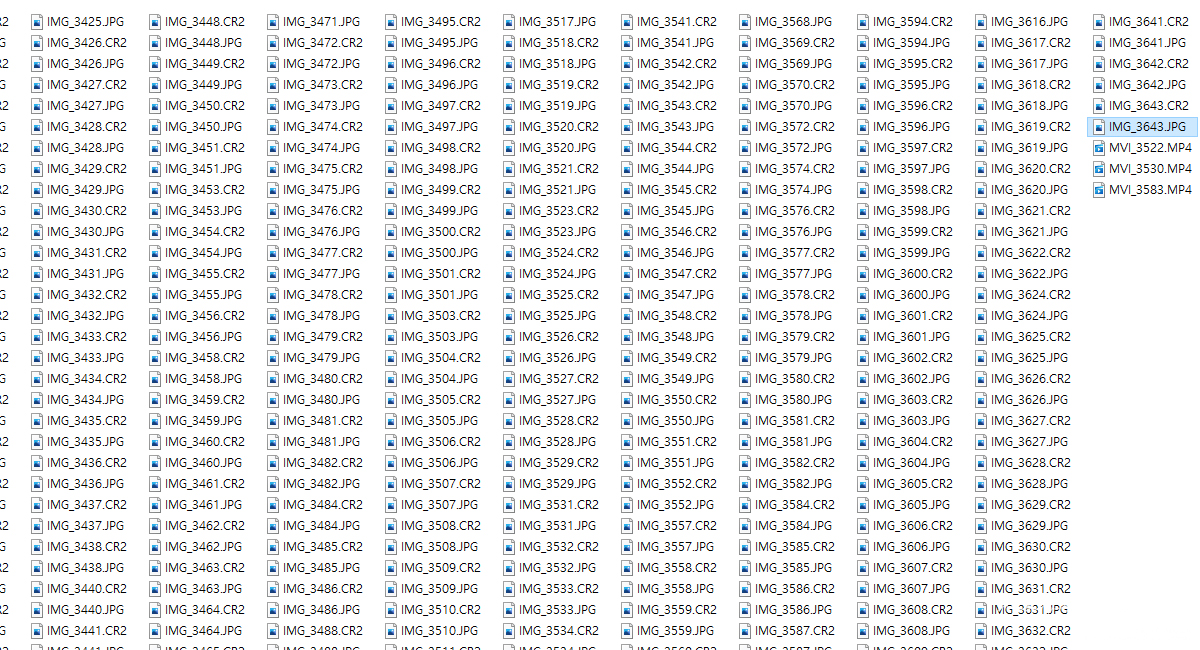Click the video icon next to MVI_3583.MP4

coord(1099,189)
